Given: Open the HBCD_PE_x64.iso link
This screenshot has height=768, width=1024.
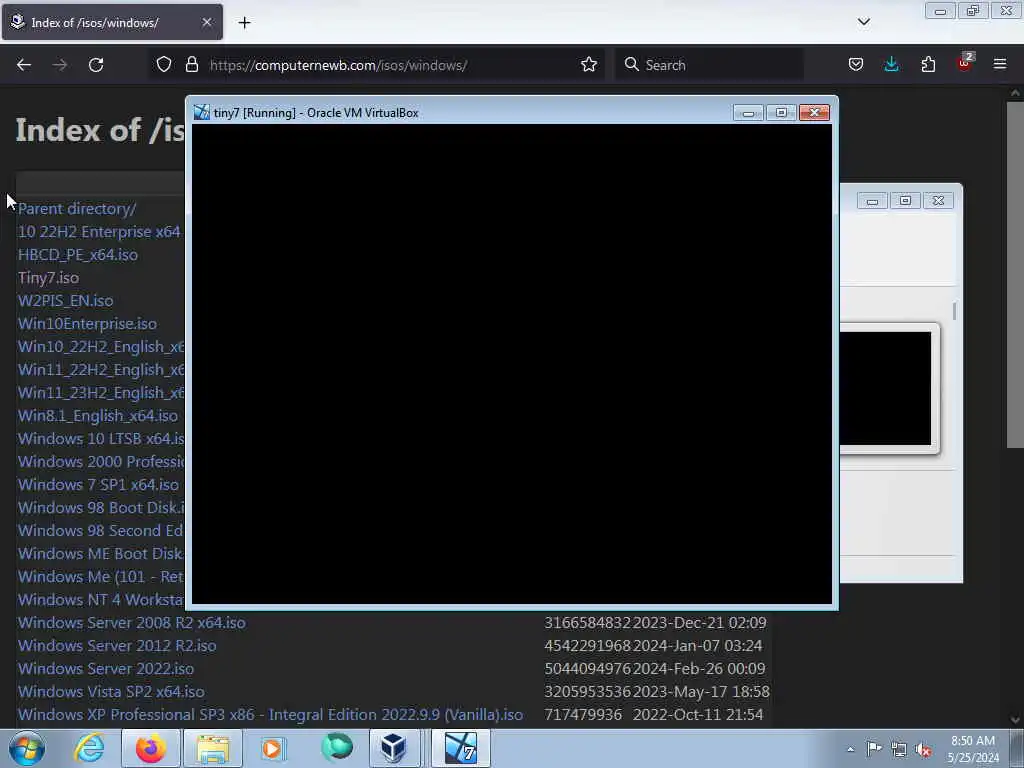Looking at the screenshot, I should (x=78, y=255).
